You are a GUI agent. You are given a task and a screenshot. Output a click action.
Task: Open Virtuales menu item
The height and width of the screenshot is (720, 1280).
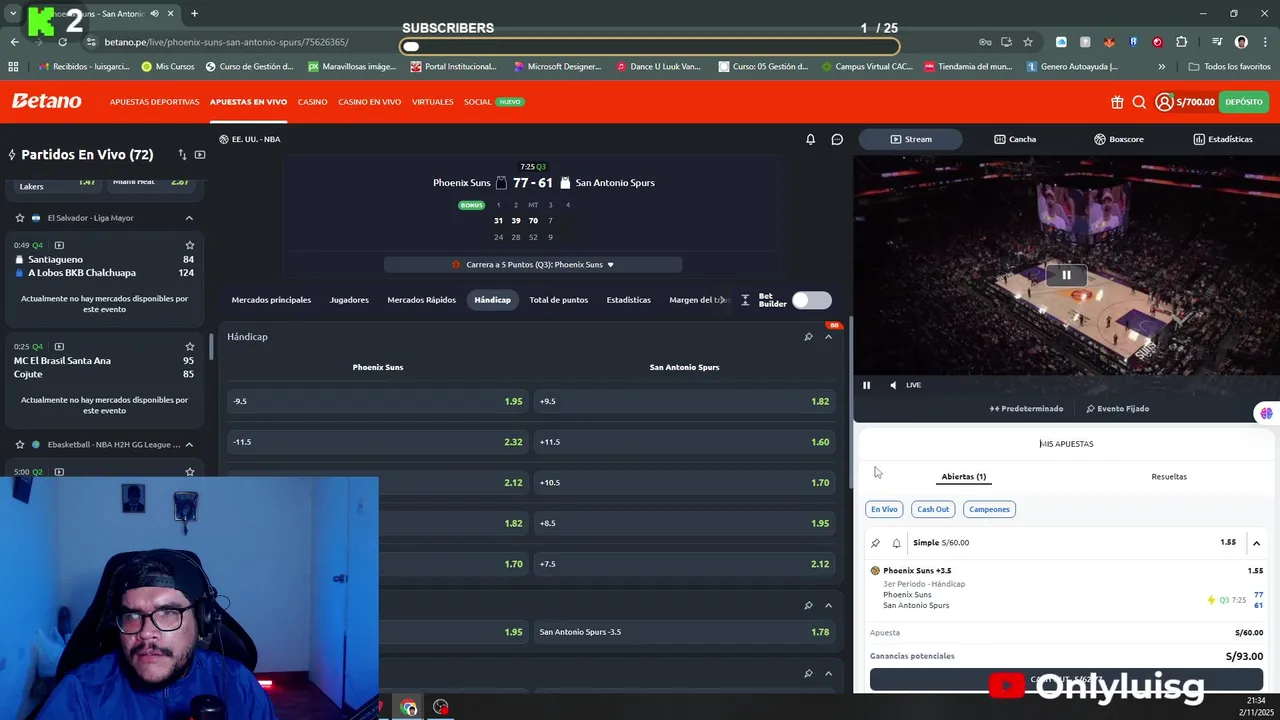tap(432, 102)
